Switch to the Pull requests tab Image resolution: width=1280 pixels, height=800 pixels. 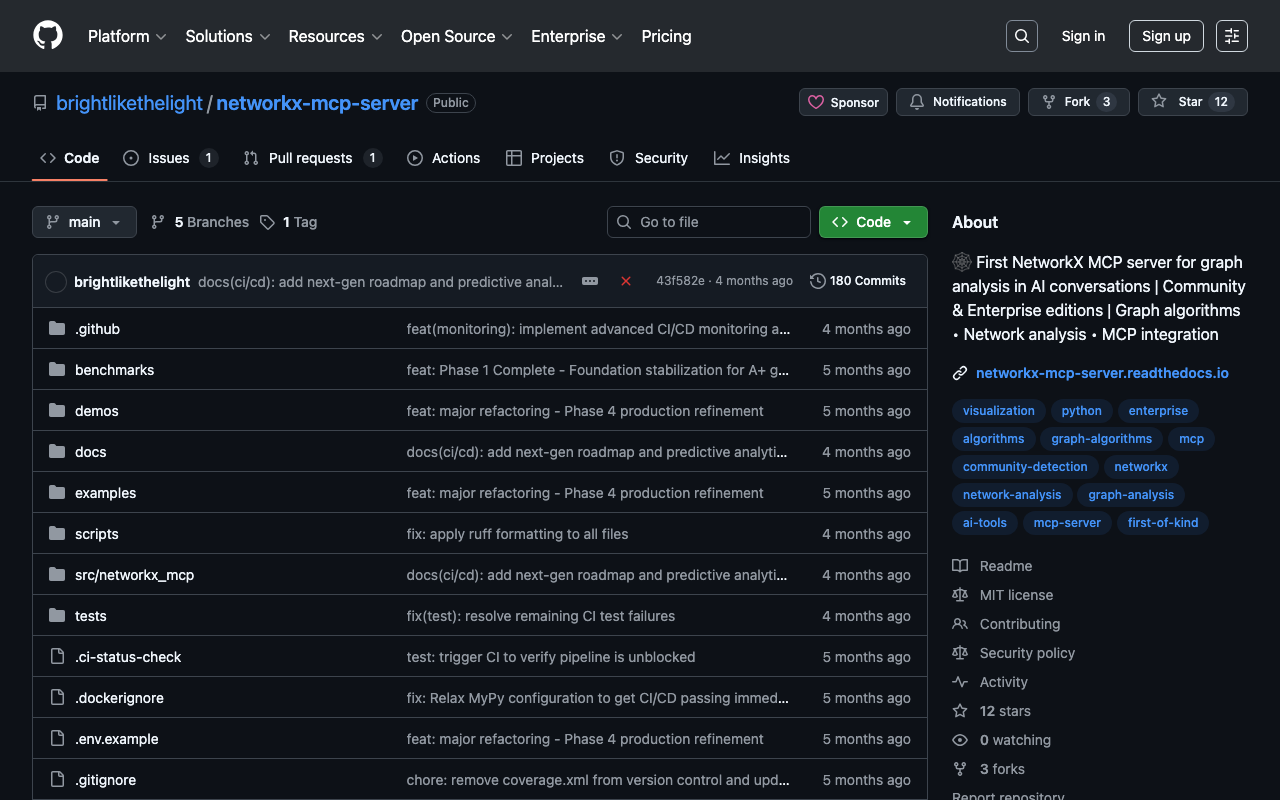(x=310, y=158)
